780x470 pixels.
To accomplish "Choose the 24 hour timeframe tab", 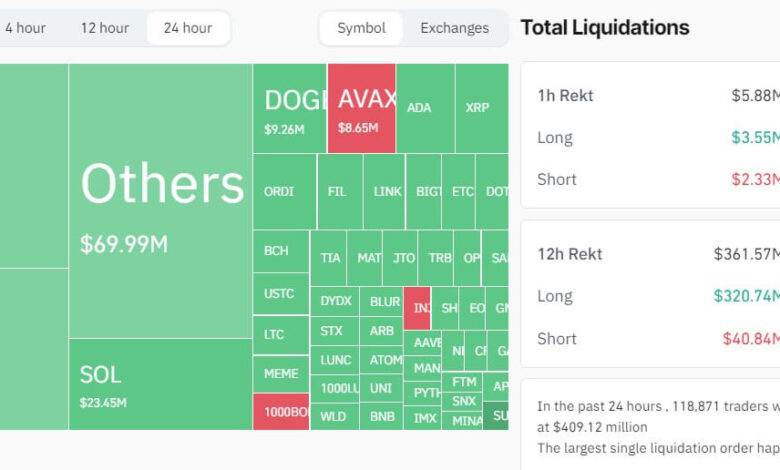I will [187, 28].
